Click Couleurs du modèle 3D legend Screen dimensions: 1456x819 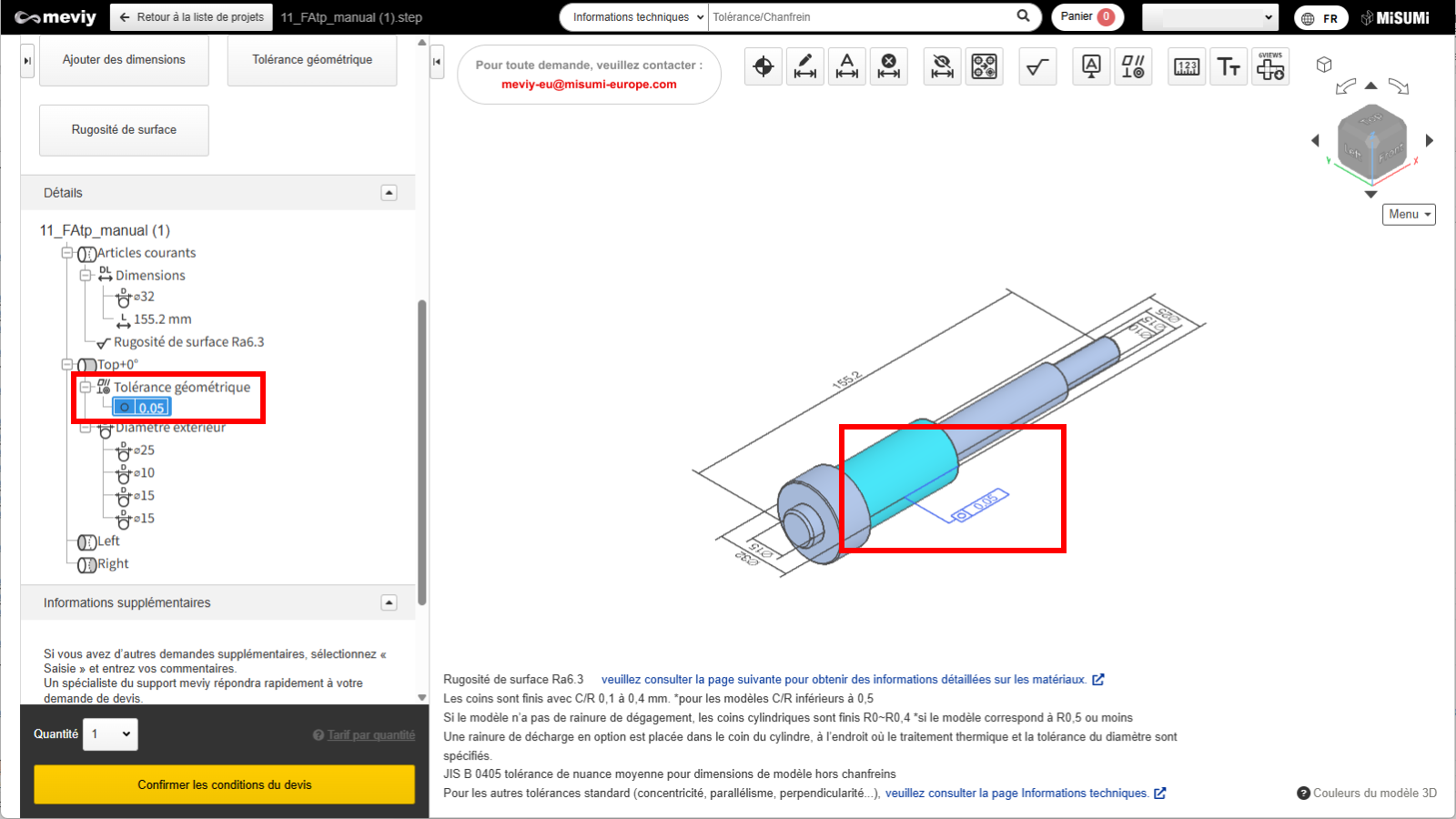click(x=1367, y=794)
